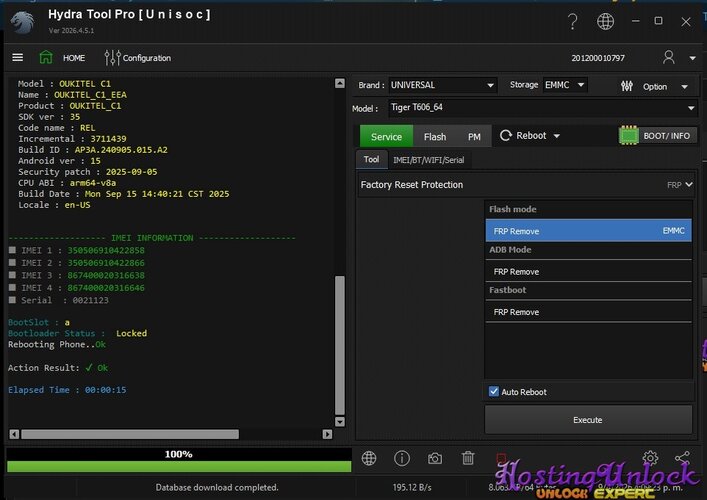Open the IMEI/BT/WIFI/Serial tab
The height and width of the screenshot is (500, 707).
428,160
